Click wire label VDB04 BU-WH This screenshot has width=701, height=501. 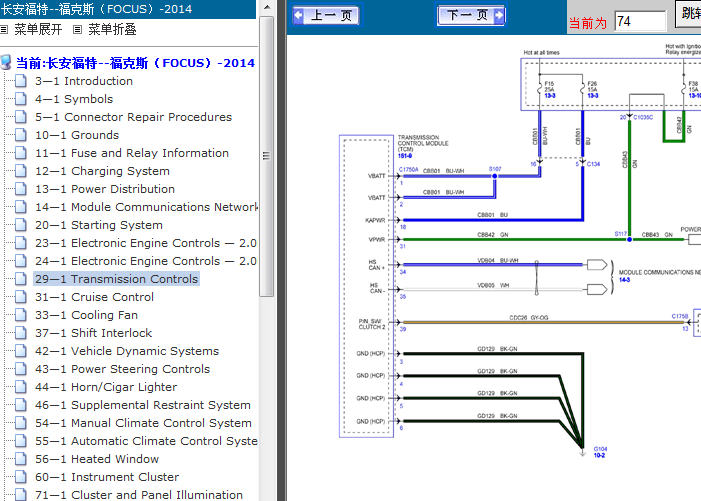498,261
